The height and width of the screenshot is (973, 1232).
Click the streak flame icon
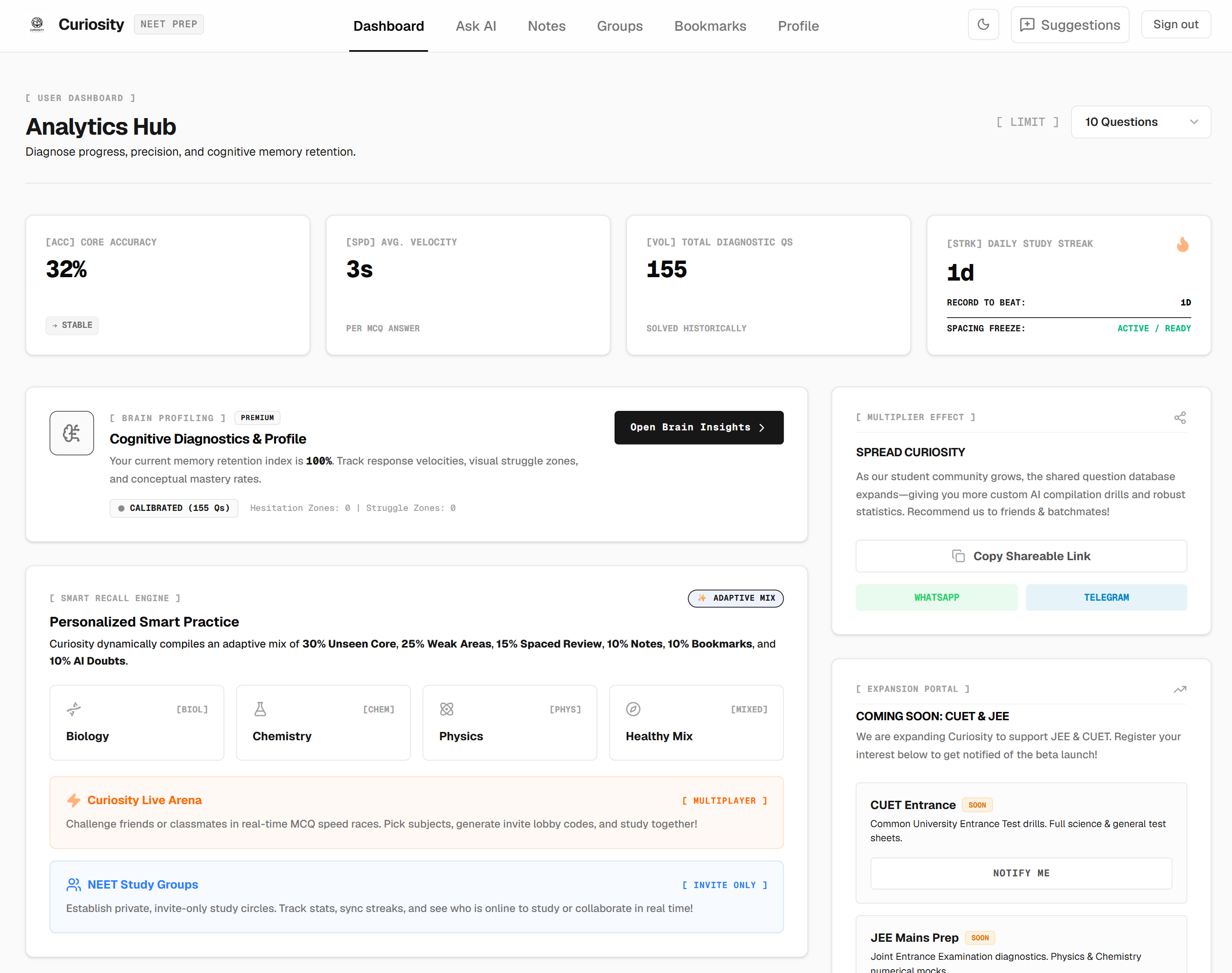pyautogui.click(x=1182, y=244)
